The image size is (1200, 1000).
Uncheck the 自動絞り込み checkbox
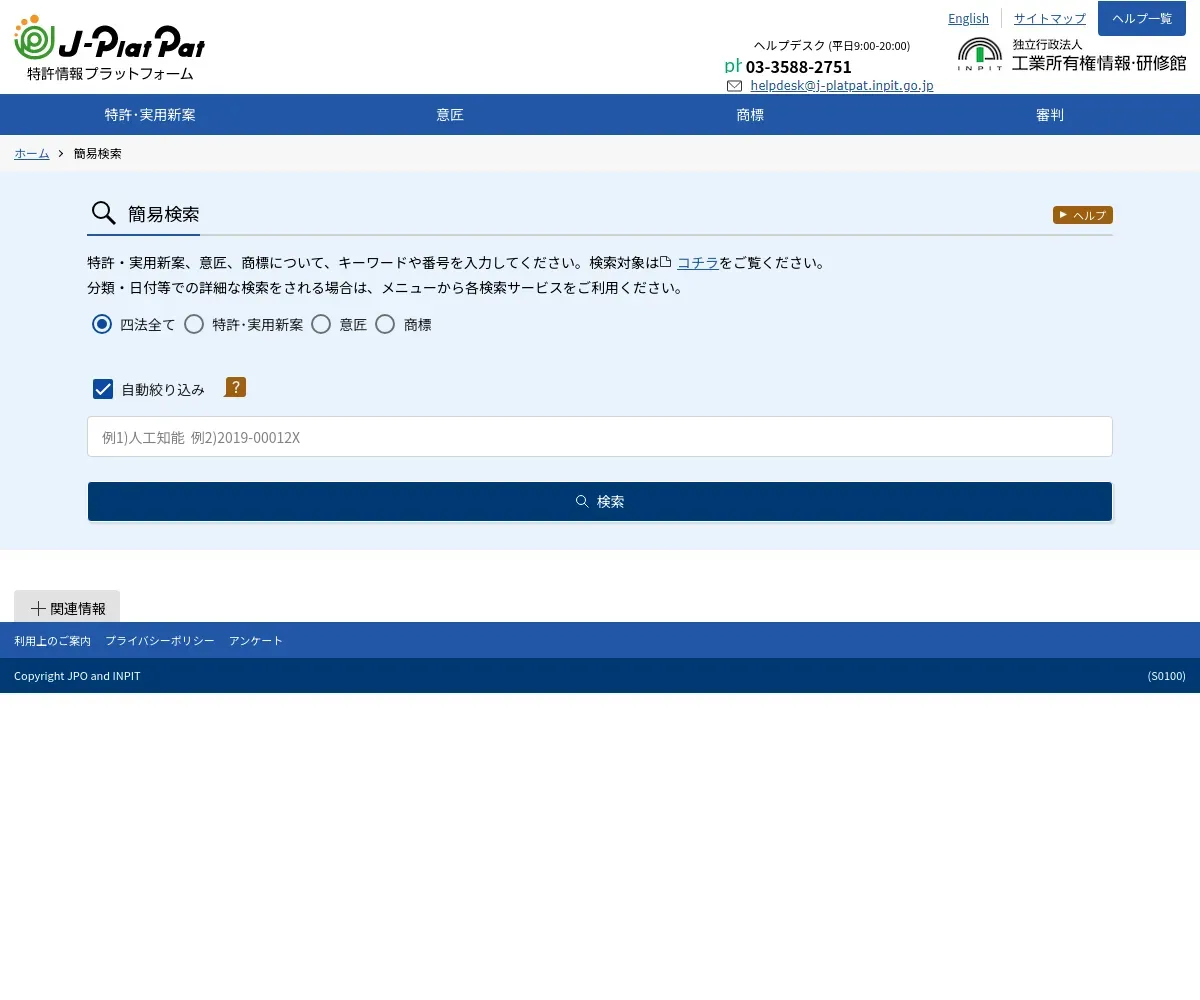click(x=103, y=389)
